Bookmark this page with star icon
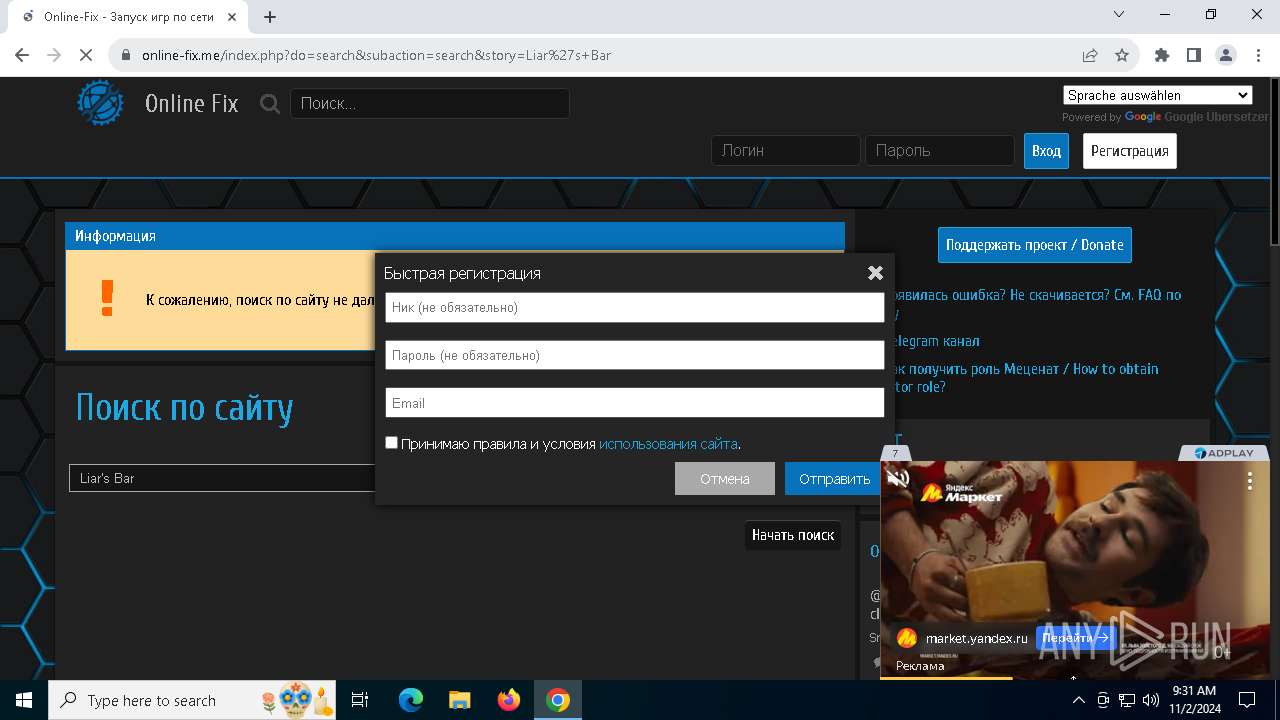The width and height of the screenshot is (1280, 720). pyautogui.click(x=1122, y=55)
